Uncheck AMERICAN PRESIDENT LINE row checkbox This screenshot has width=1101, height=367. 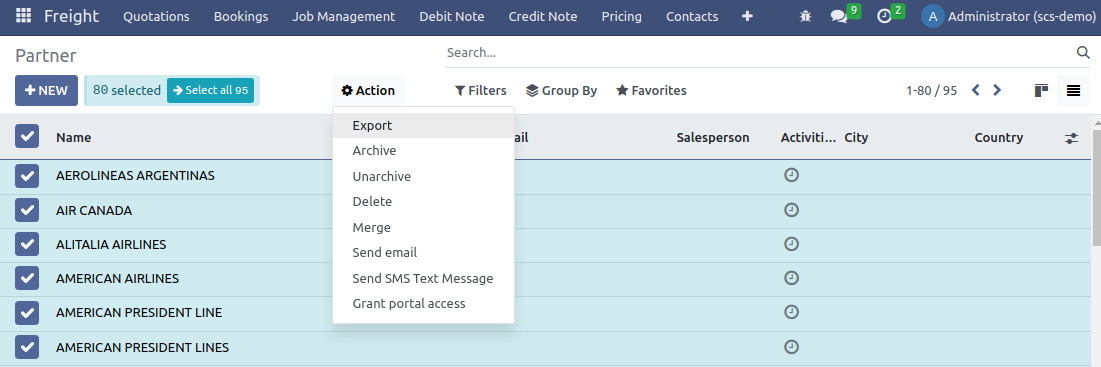click(27, 313)
